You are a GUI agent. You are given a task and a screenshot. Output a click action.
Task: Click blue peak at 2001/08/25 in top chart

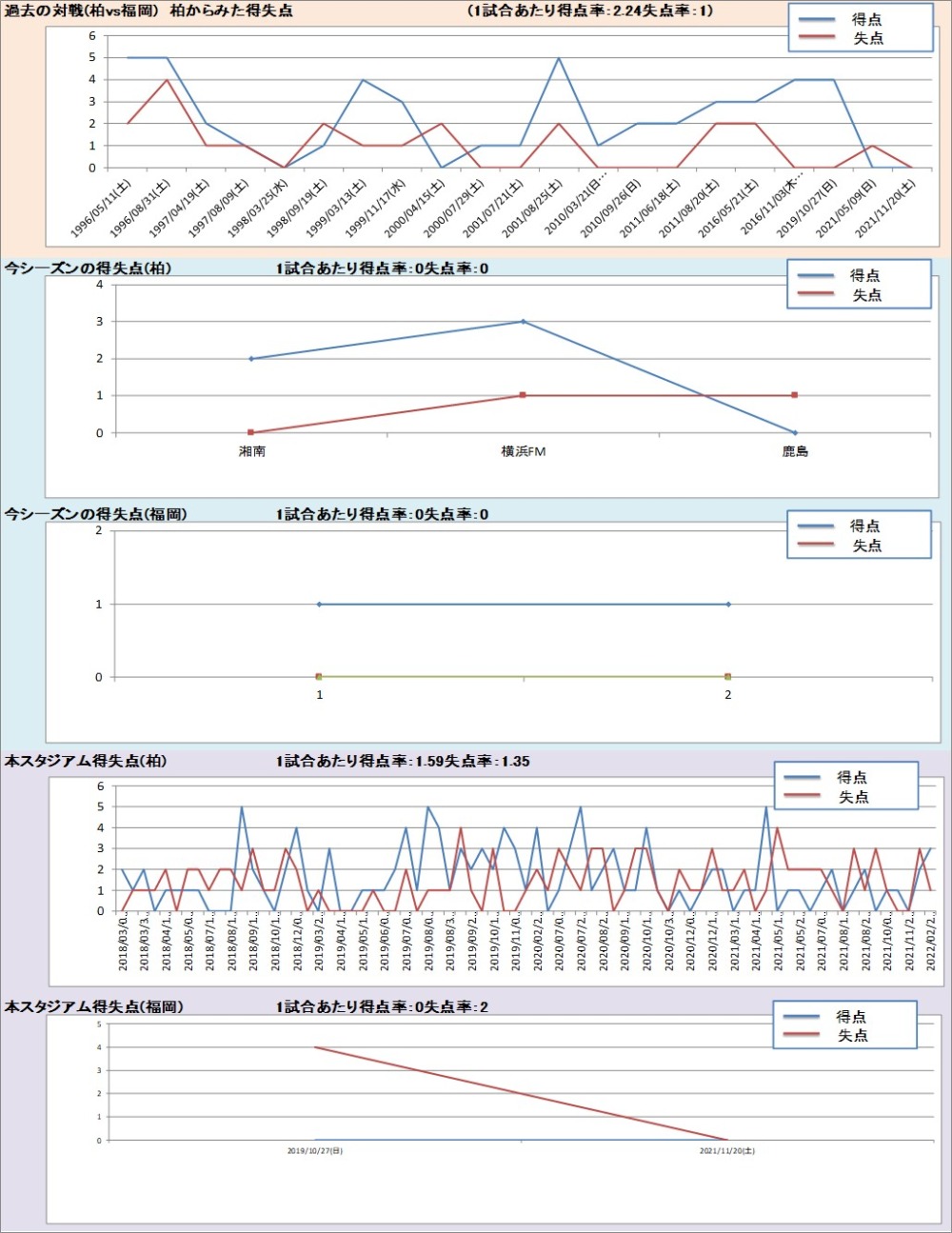click(x=559, y=58)
